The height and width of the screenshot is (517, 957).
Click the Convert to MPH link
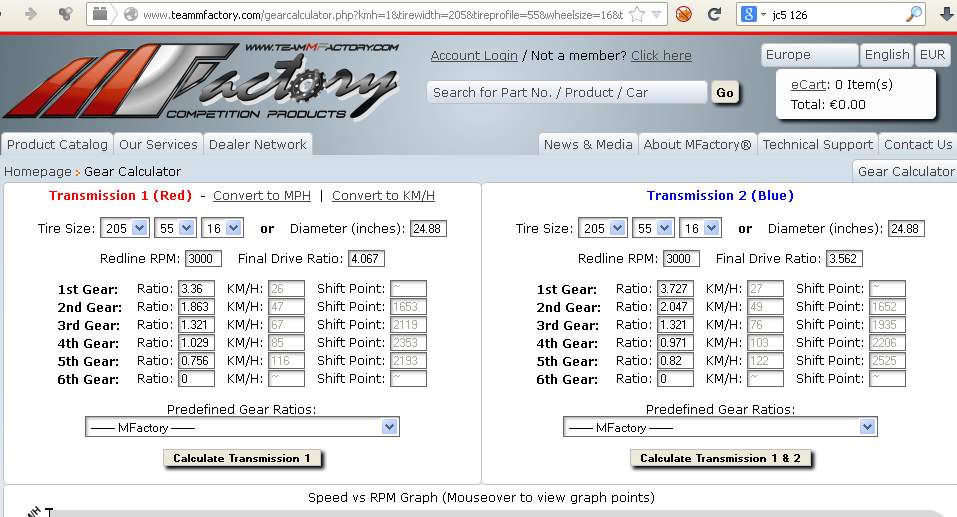point(262,195)
